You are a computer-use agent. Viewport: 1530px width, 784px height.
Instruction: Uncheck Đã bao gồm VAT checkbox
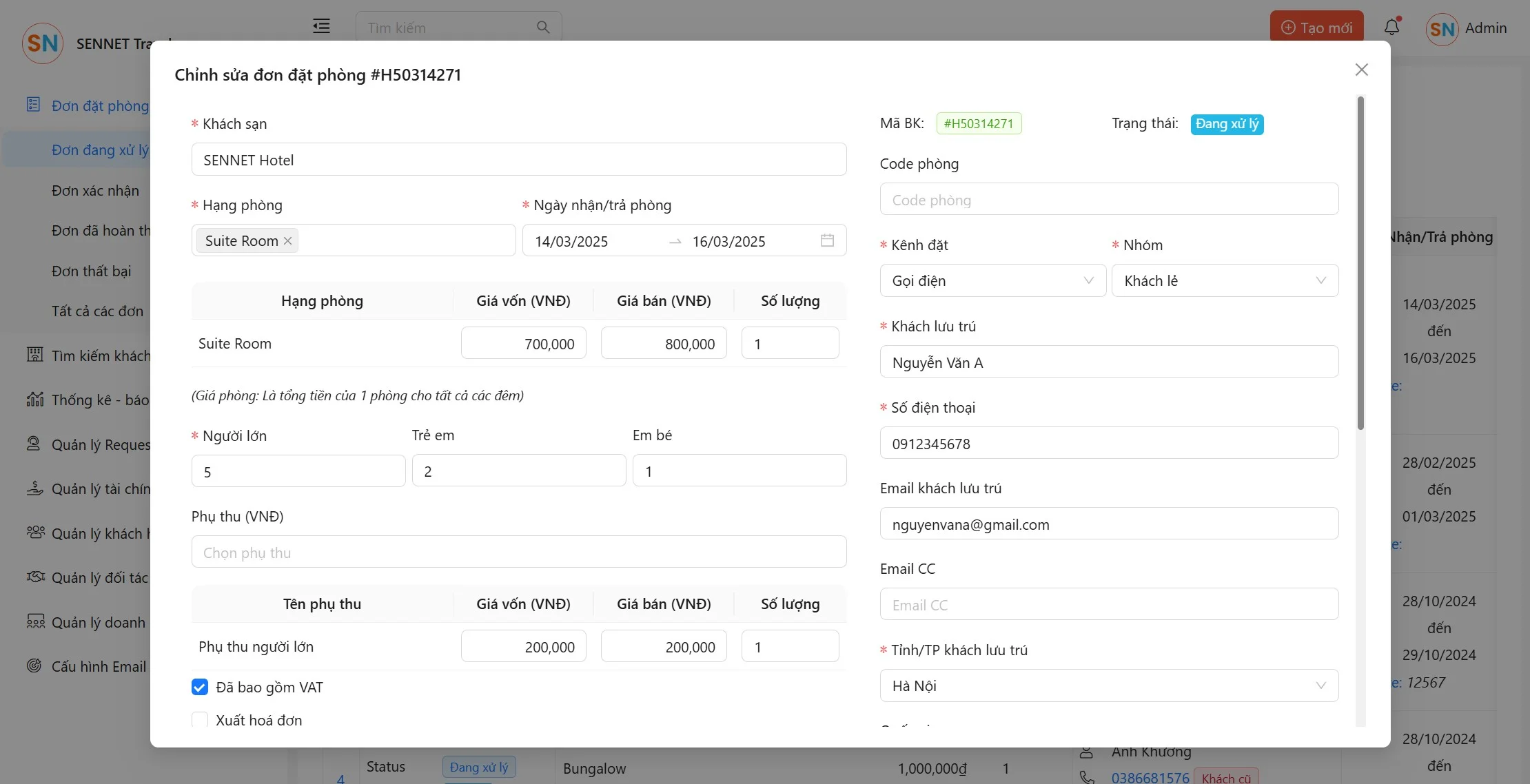200,687
